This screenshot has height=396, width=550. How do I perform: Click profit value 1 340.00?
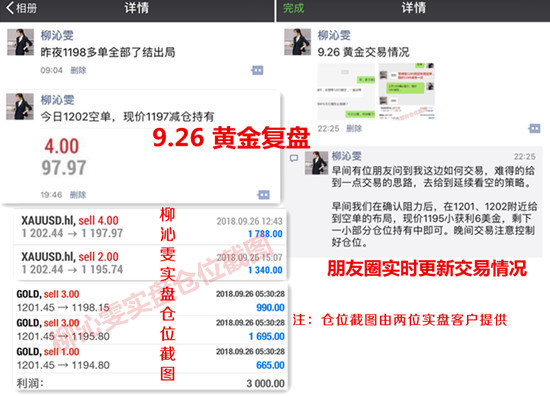(x=265, y=270)
